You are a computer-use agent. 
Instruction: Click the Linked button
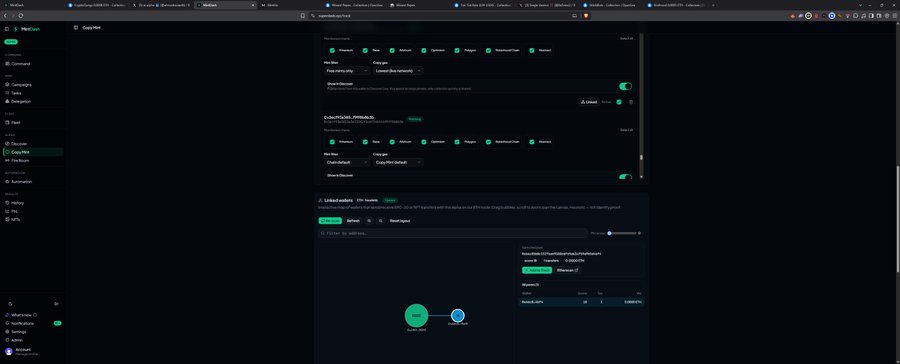pyautogui.click(x=589, y=102)
